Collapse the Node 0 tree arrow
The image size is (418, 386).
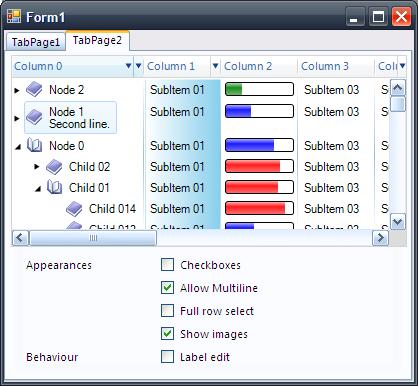[x=18, y=146]
